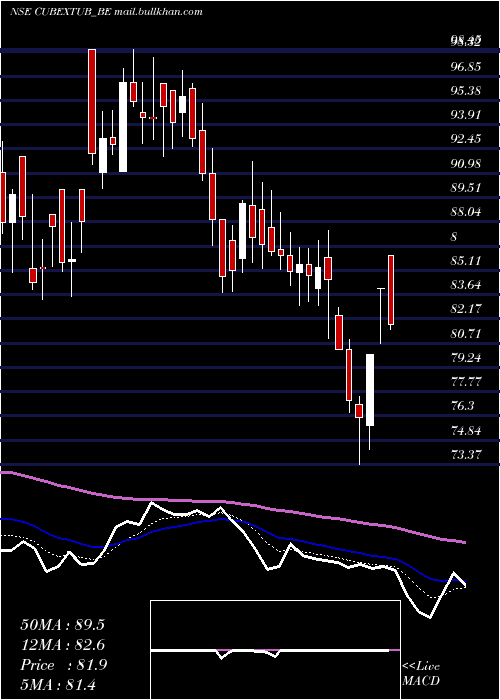Image resolution: width=500 pixels, height=700 pixels.
Task: Click the 74.84 price axis label
Action: click(466, 431)
